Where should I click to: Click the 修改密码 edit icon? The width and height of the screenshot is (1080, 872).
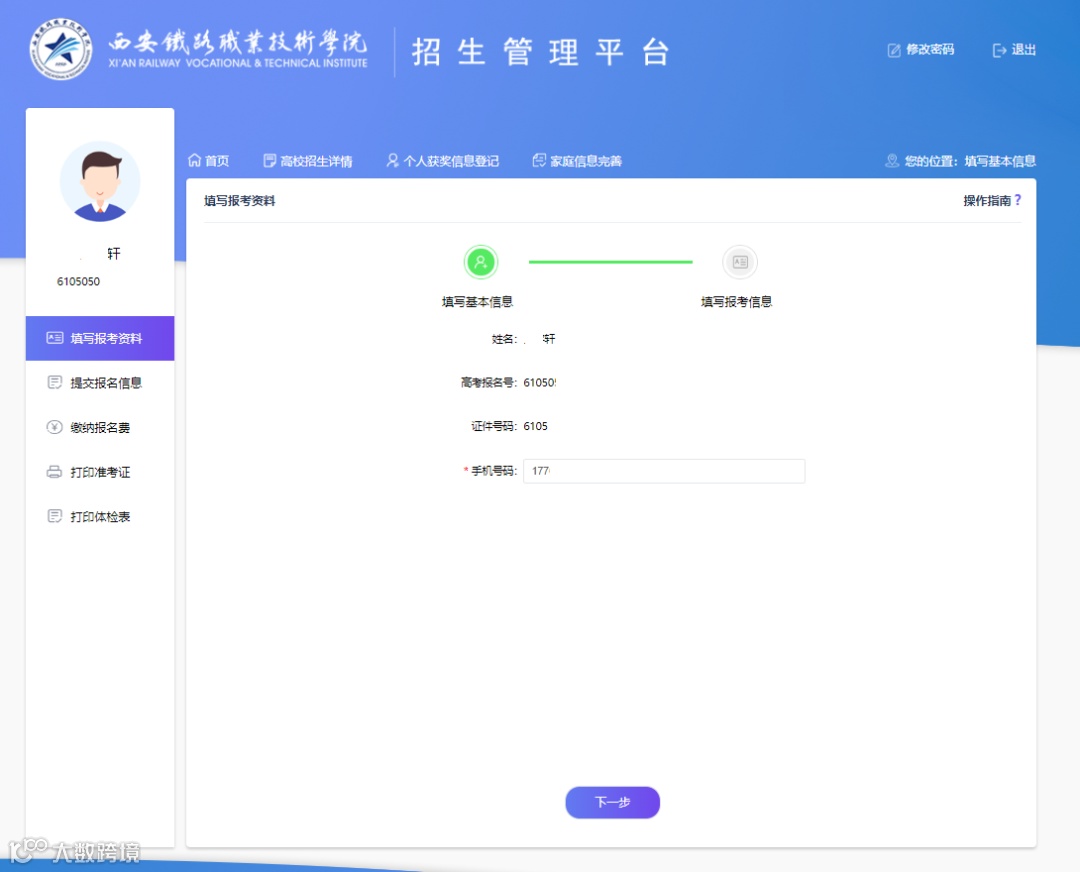pyautogui.click(x=894, y=50)
